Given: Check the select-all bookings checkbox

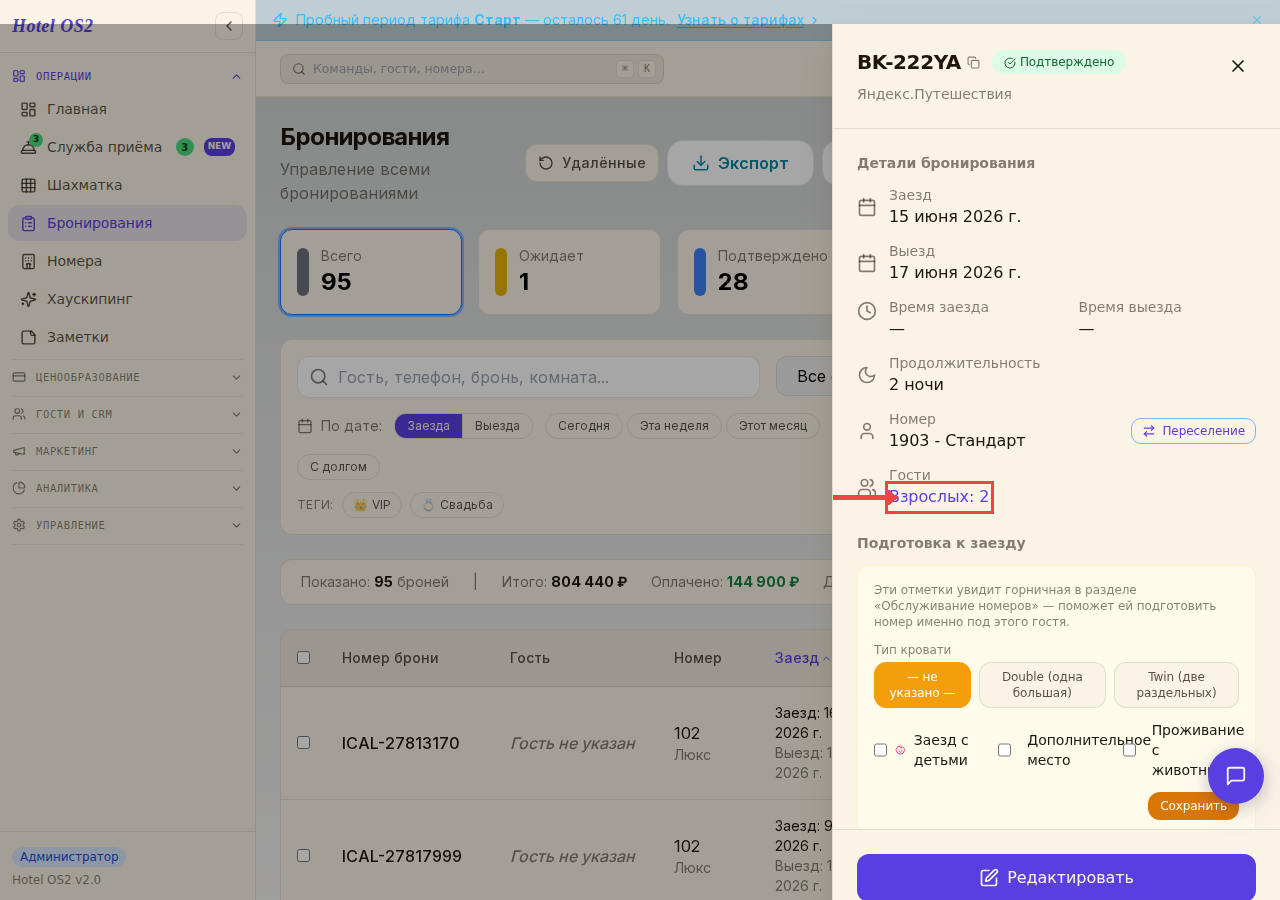Looking at the screenshot, I should pos(304,658).
